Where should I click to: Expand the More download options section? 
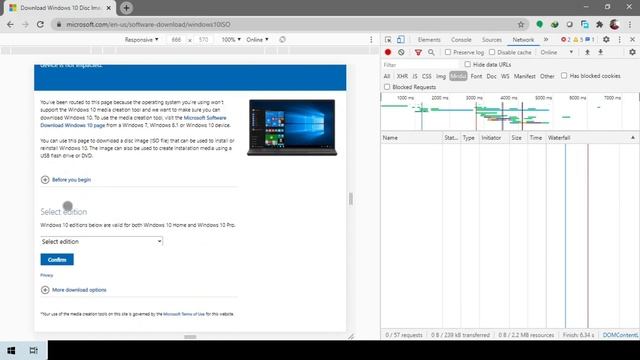[73, 290]
